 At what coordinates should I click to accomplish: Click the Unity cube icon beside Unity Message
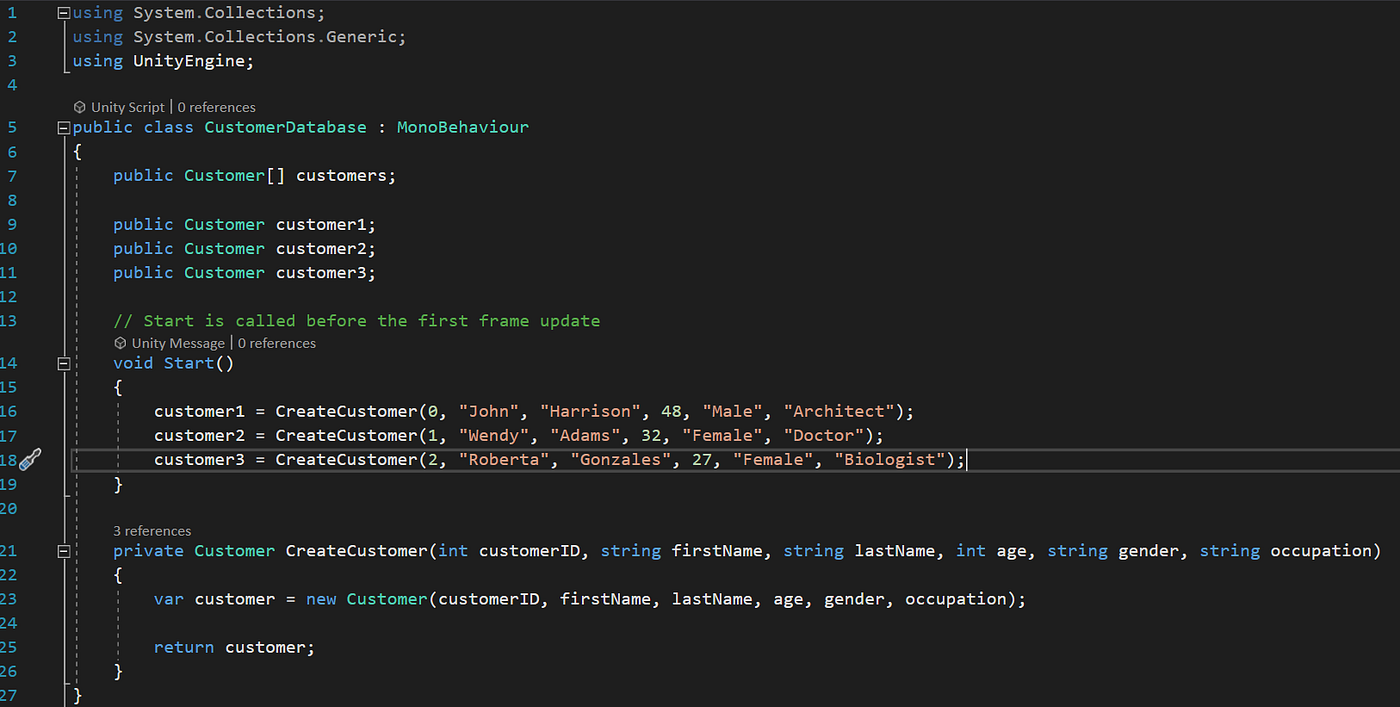(119, 342)
